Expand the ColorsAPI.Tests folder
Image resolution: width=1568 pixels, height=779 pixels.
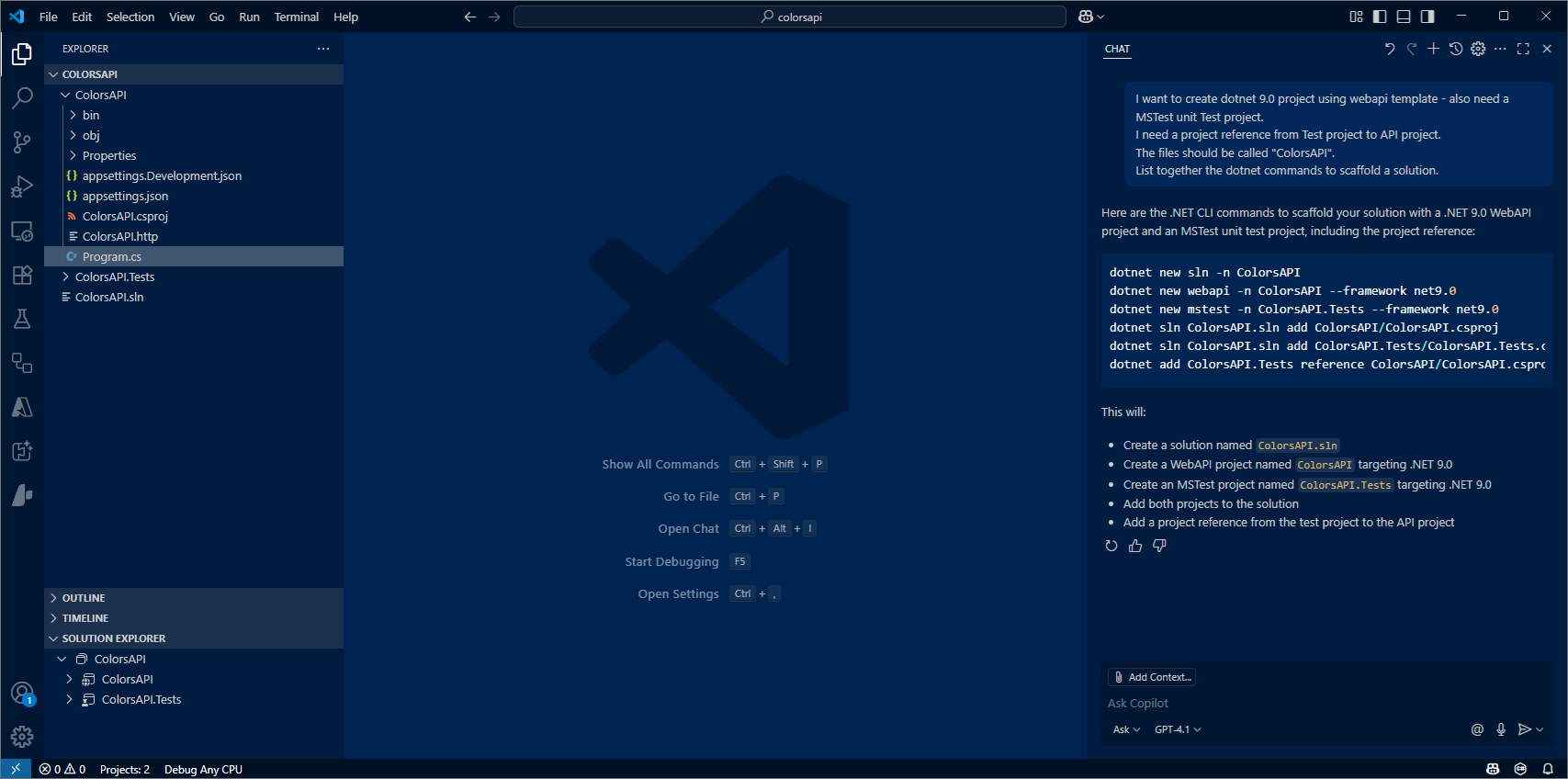click(x=115, y=277)
